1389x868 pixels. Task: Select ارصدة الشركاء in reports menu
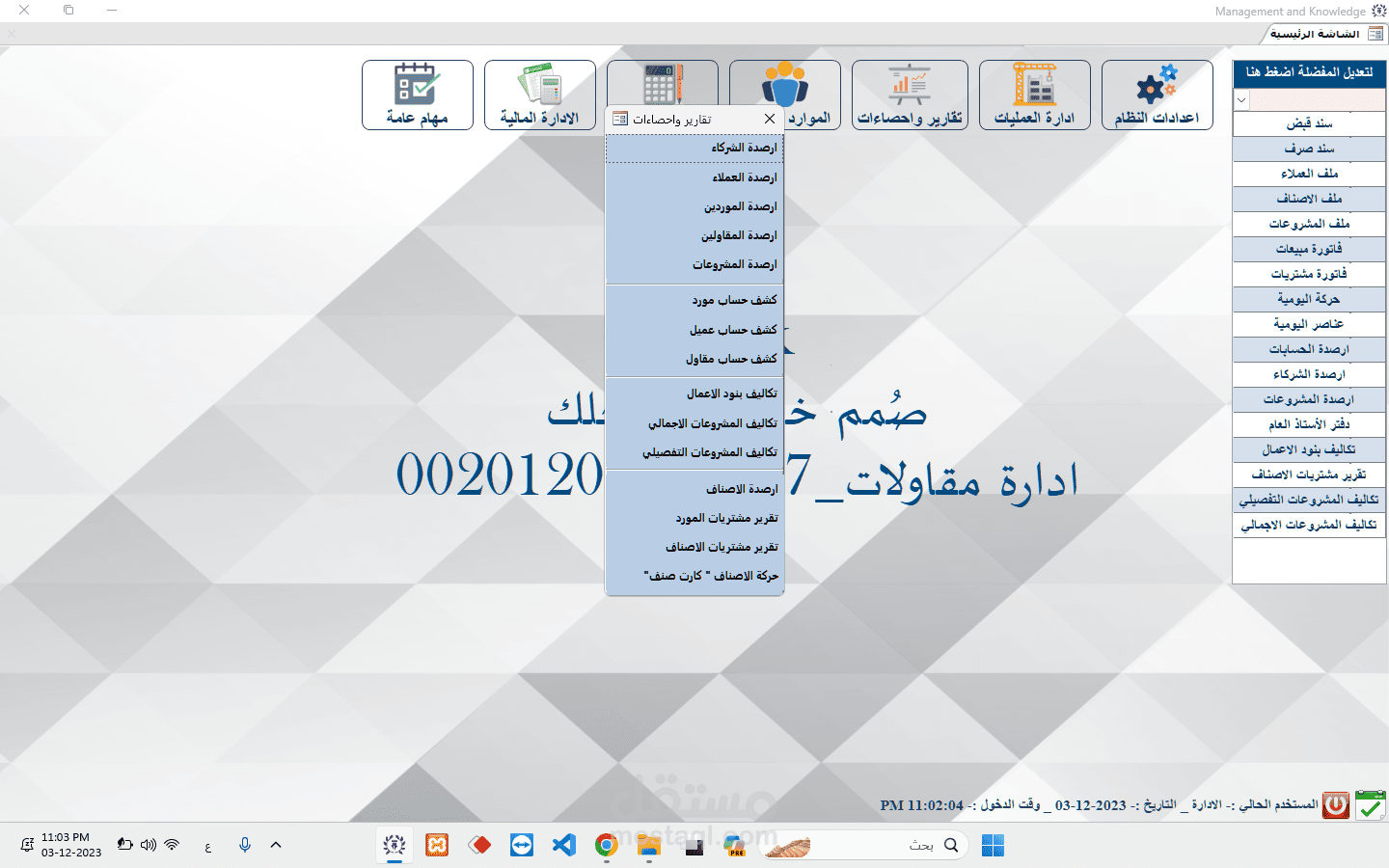click(694, 148)
